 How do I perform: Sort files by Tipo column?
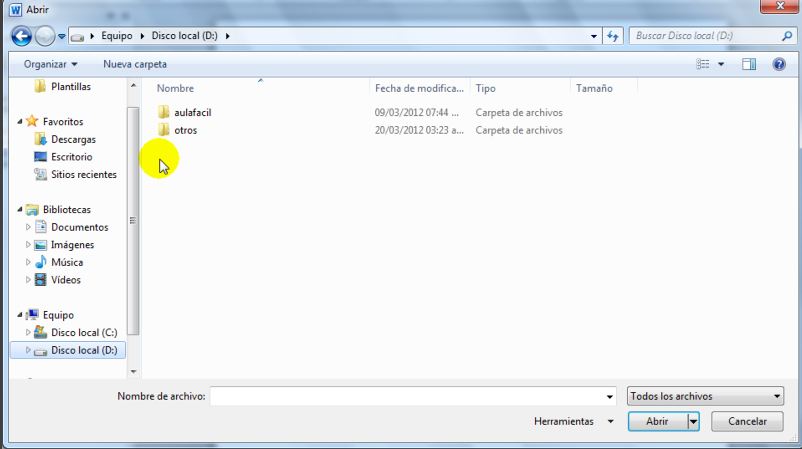485,88
